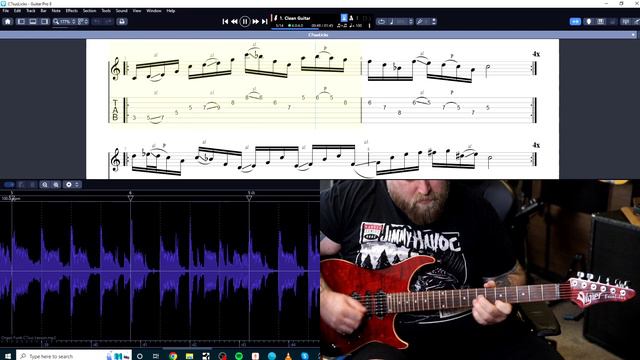Select the ChuoLicks document tab
This screenshot has width=640, height=360.
[318, 35]
